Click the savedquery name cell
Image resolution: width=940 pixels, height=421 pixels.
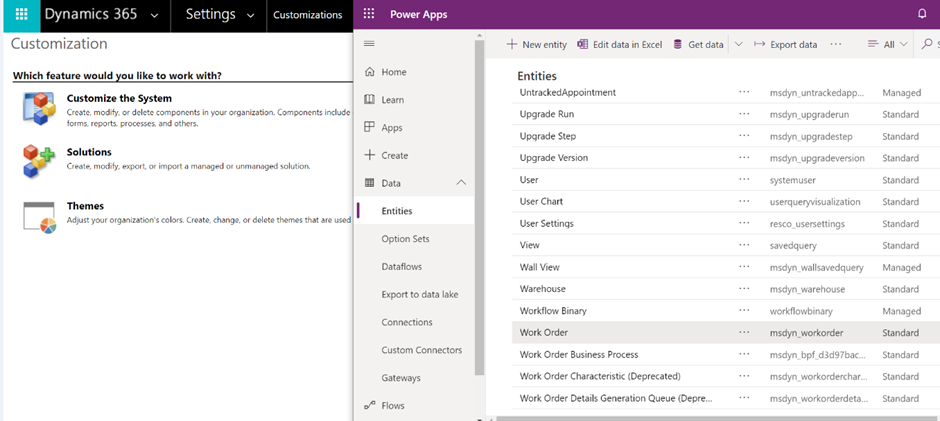click(793, 245)
